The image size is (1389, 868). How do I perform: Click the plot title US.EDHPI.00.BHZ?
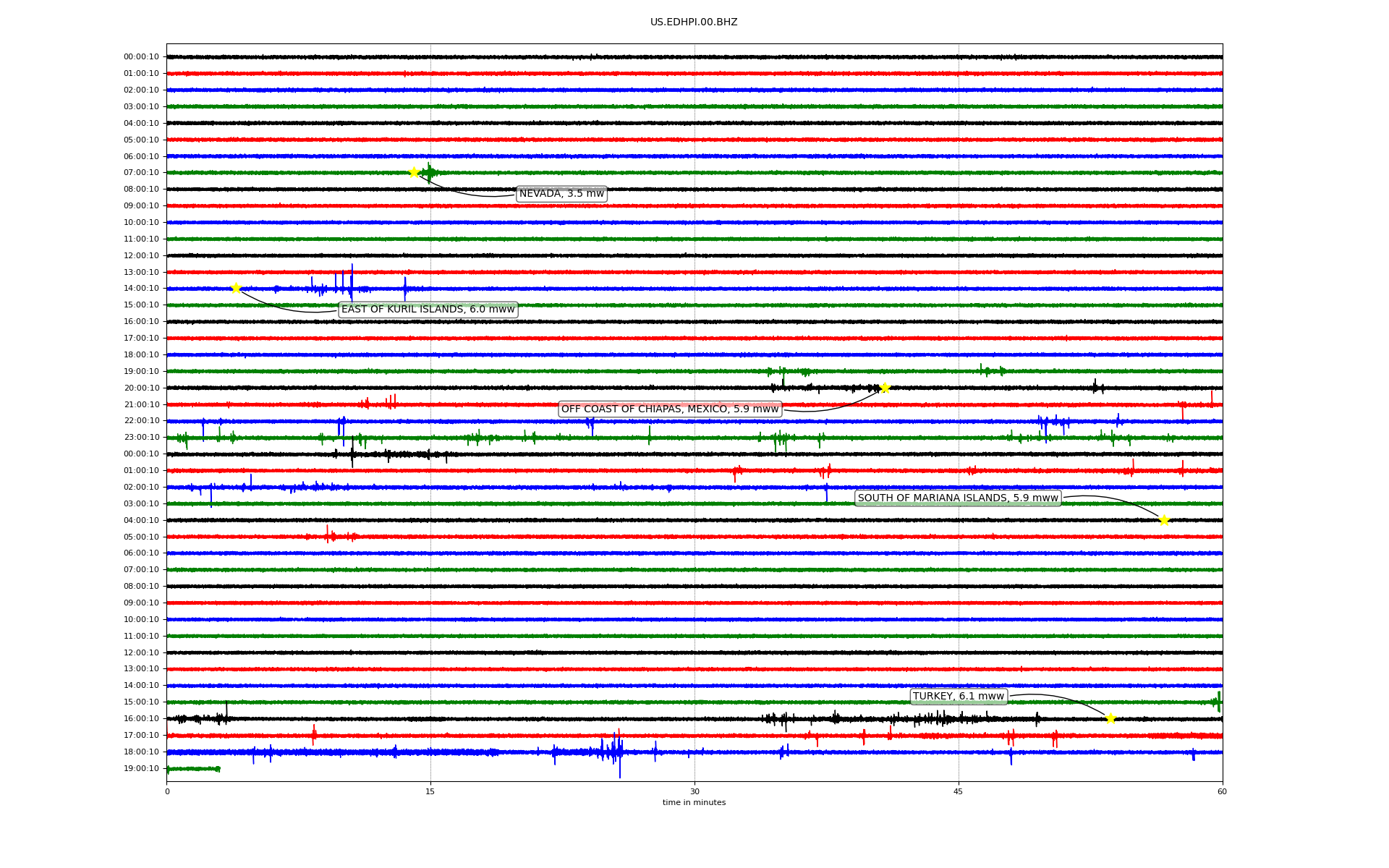[694, 22]
